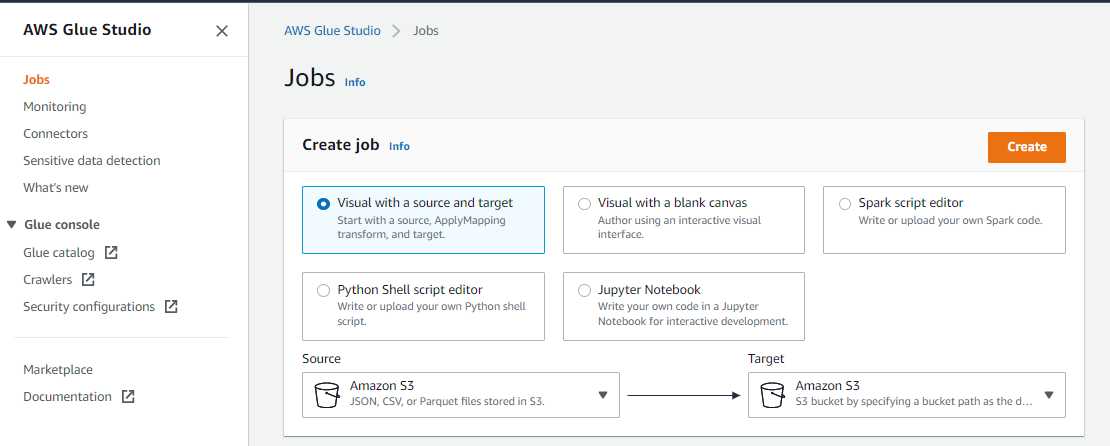Click the Target Amazon S3 bucket icon
The width and height of the screenshot is (1110, 446).
click(773, 395)
